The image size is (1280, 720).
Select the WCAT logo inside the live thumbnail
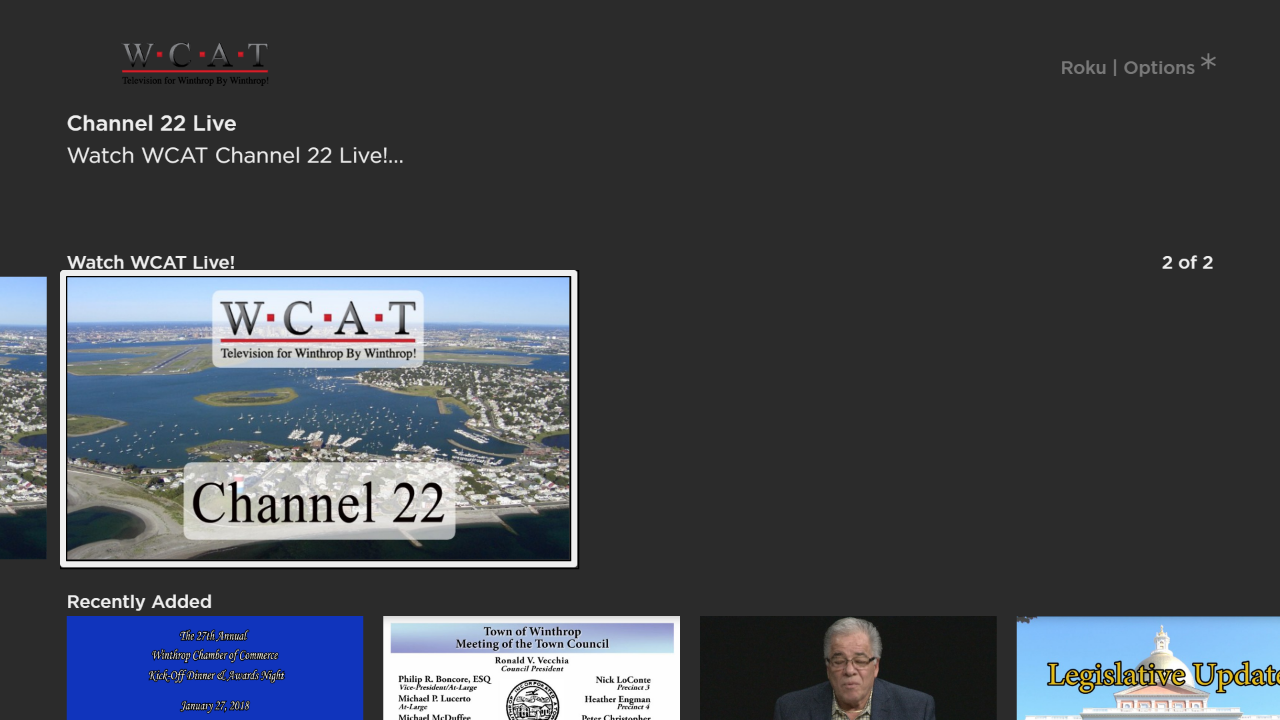318,330
